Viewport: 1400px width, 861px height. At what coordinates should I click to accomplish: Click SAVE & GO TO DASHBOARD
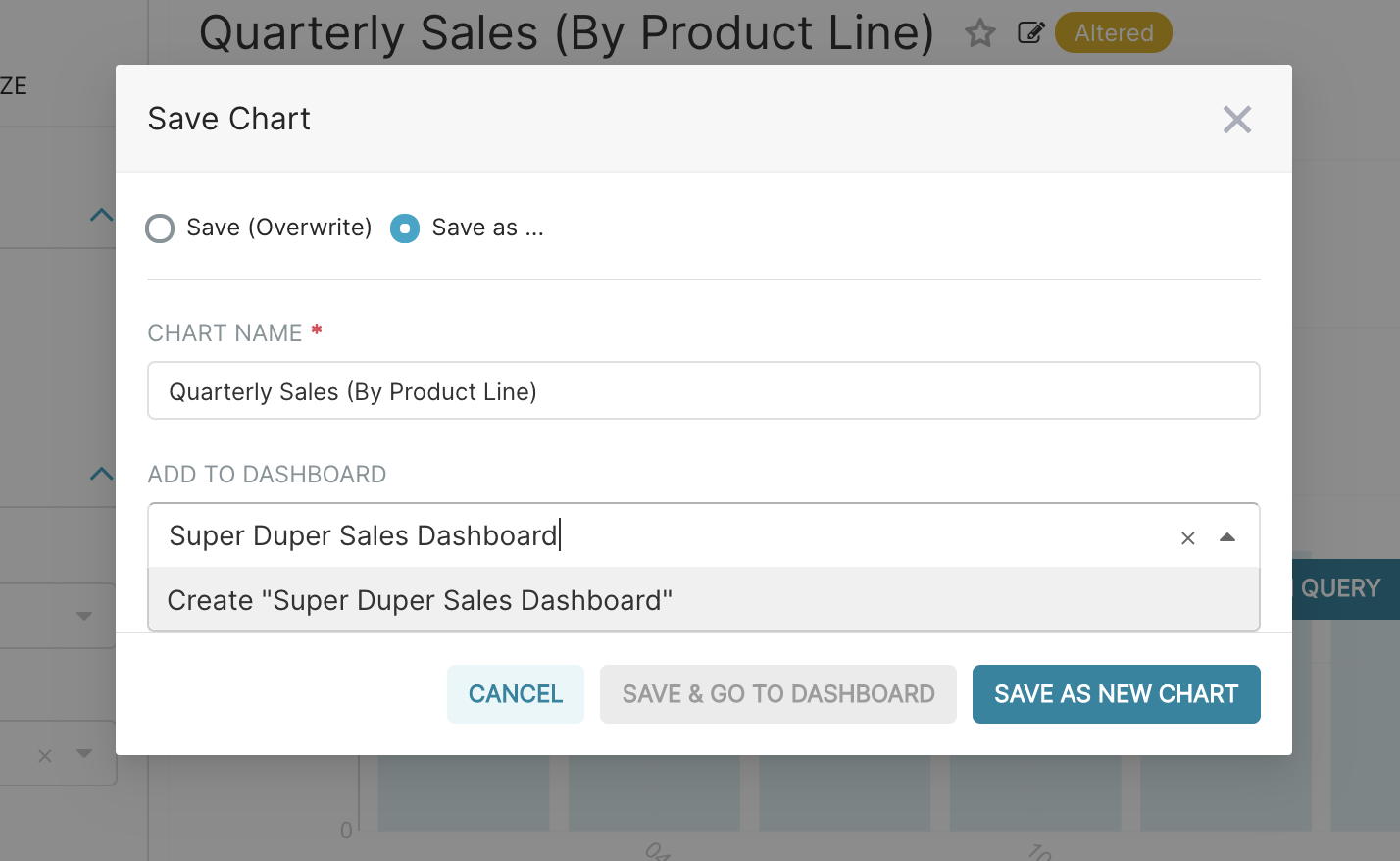[x=777, y=693]
